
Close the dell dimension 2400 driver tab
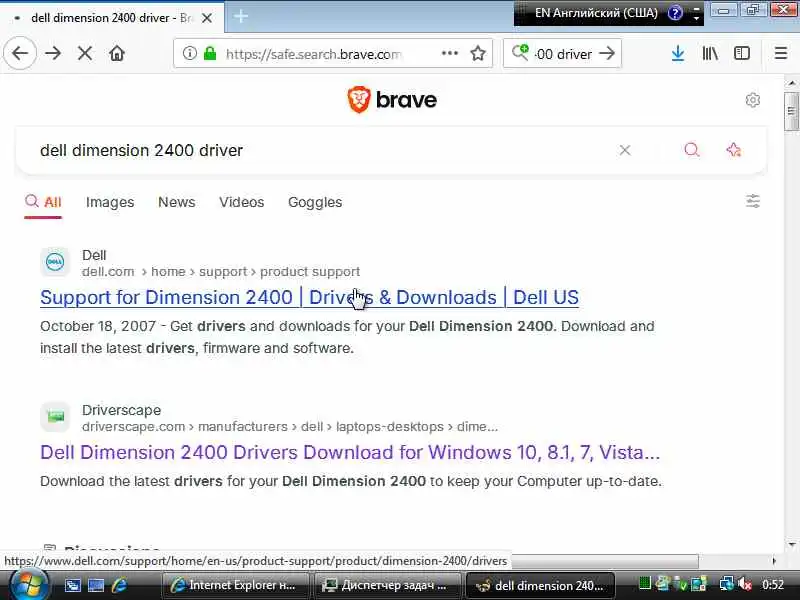[x=207, y=18]
